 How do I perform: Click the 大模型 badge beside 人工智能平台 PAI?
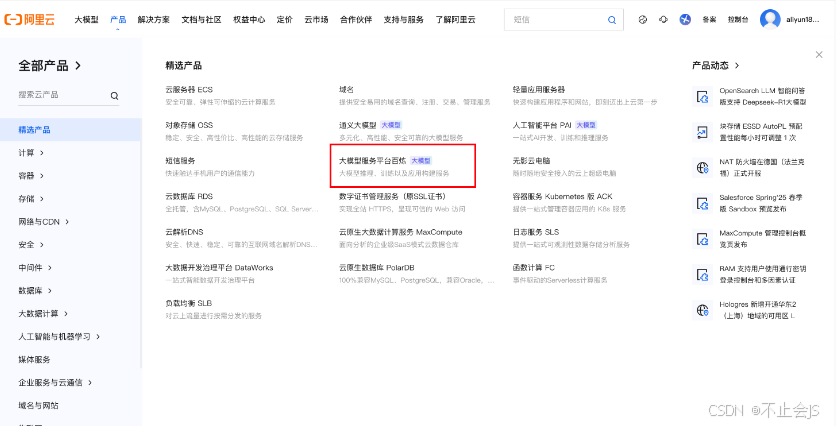point(586,125)
